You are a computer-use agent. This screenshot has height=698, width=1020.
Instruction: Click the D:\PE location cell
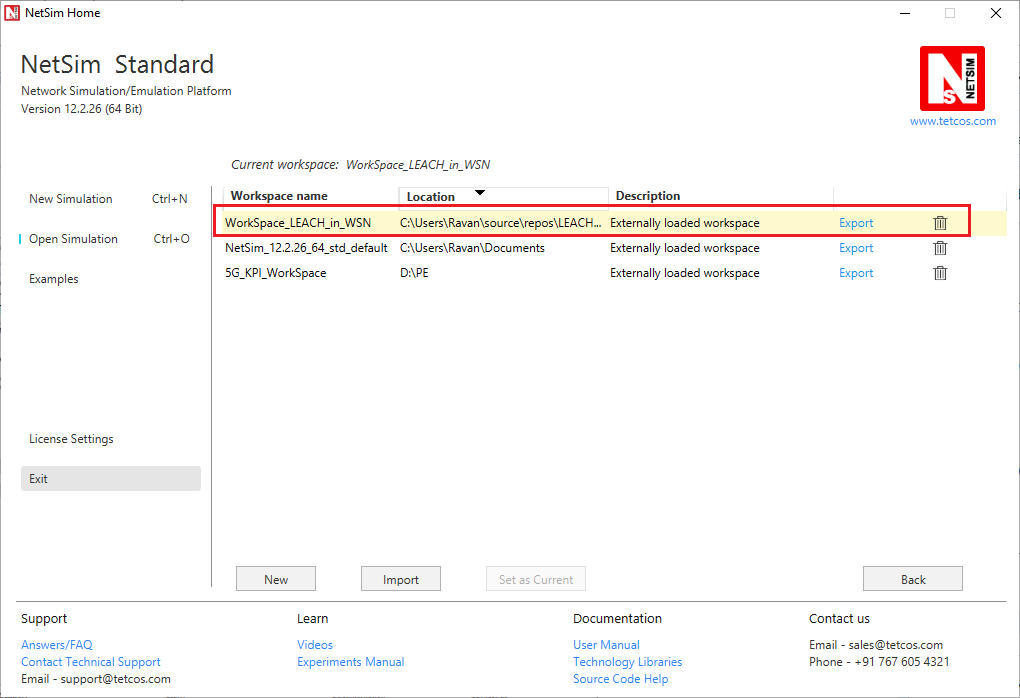[x=414, y=273]
